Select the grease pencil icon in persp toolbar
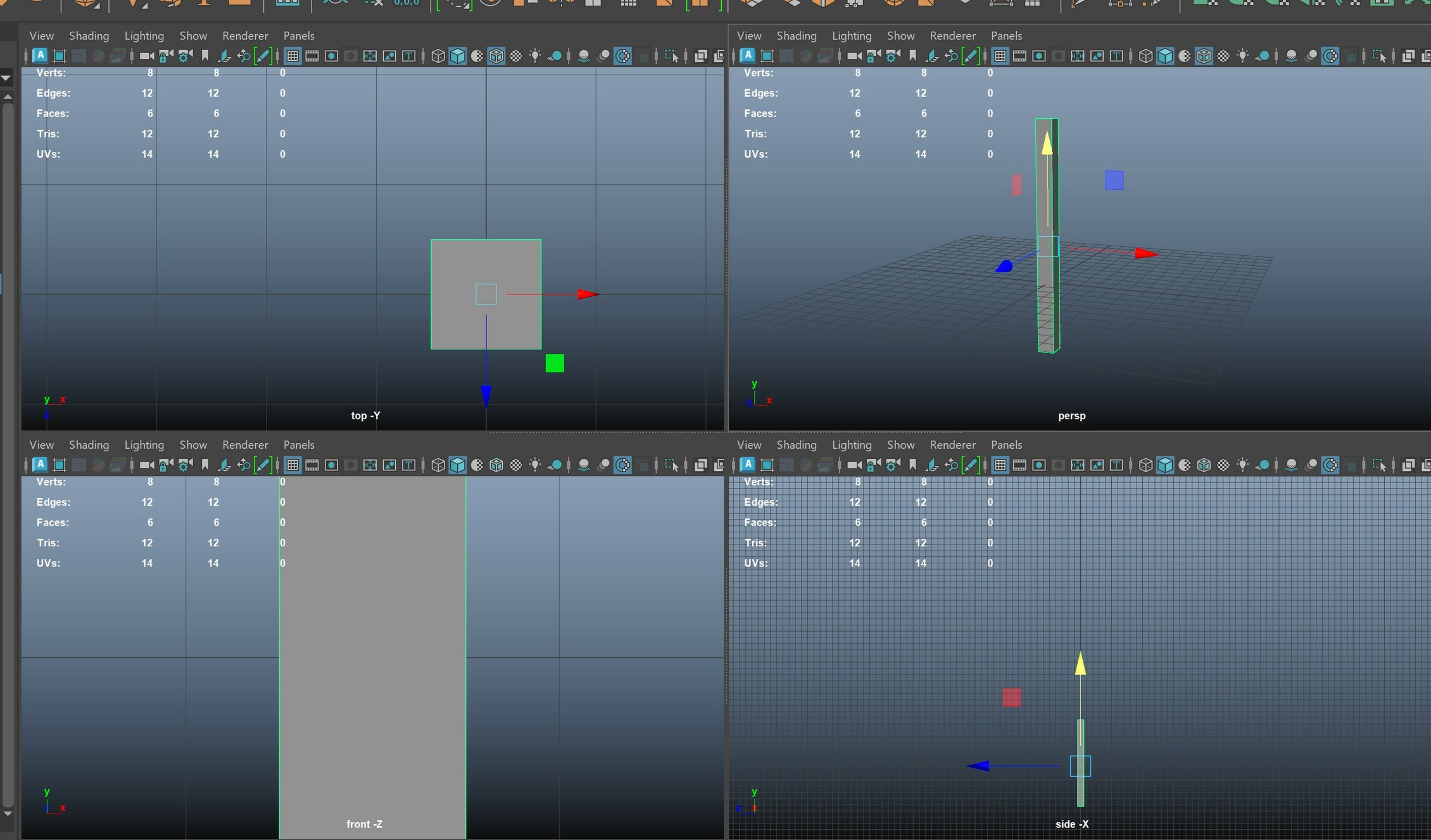The width and height of the screenshot is (1431, 840). 970,56
